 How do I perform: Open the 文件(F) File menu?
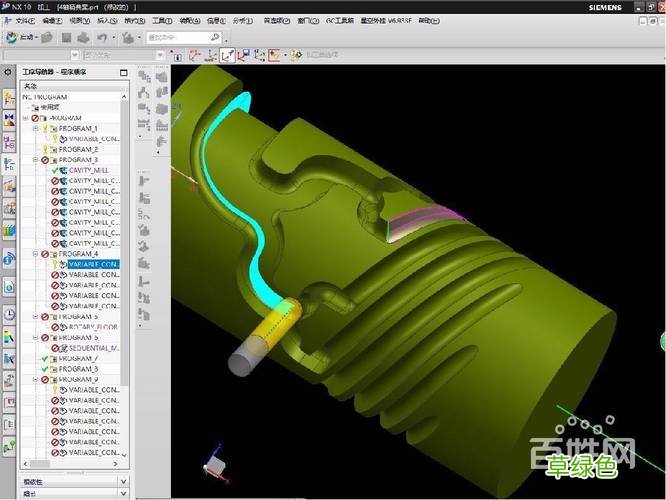[25, 21]
